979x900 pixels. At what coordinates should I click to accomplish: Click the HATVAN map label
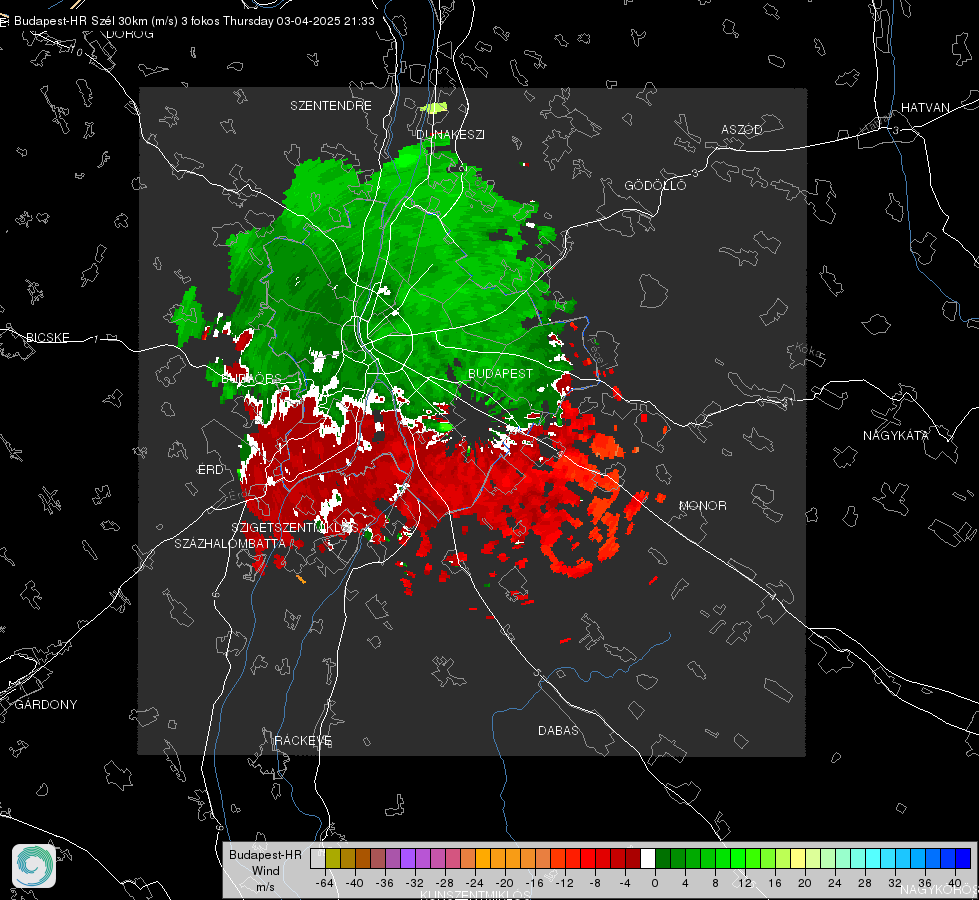925,107
